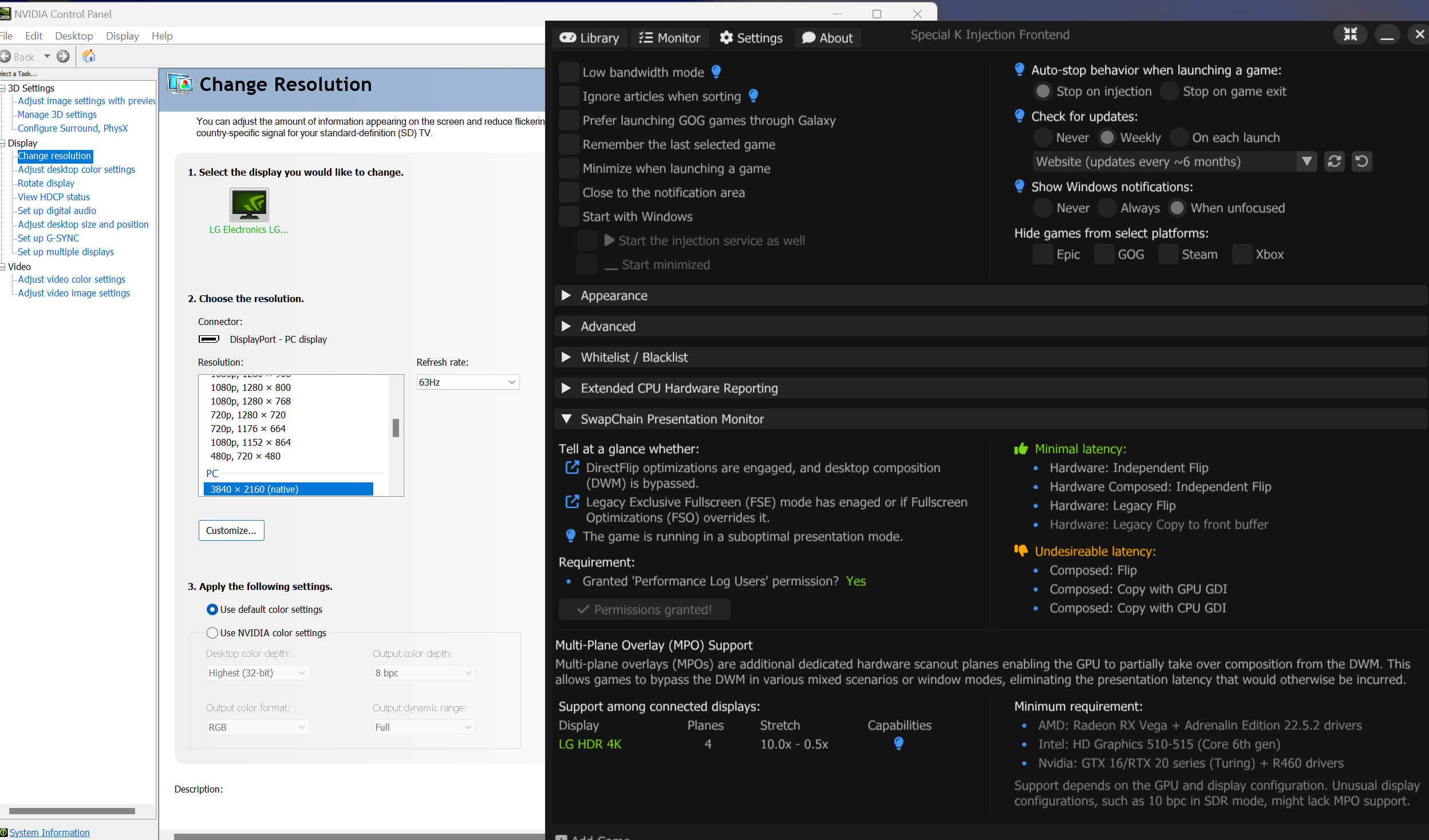This screenshot has height=840, width=1429.
Task: Click the Legacy Exclusive Fullscreen link icon
Action: tap(572, 502)
